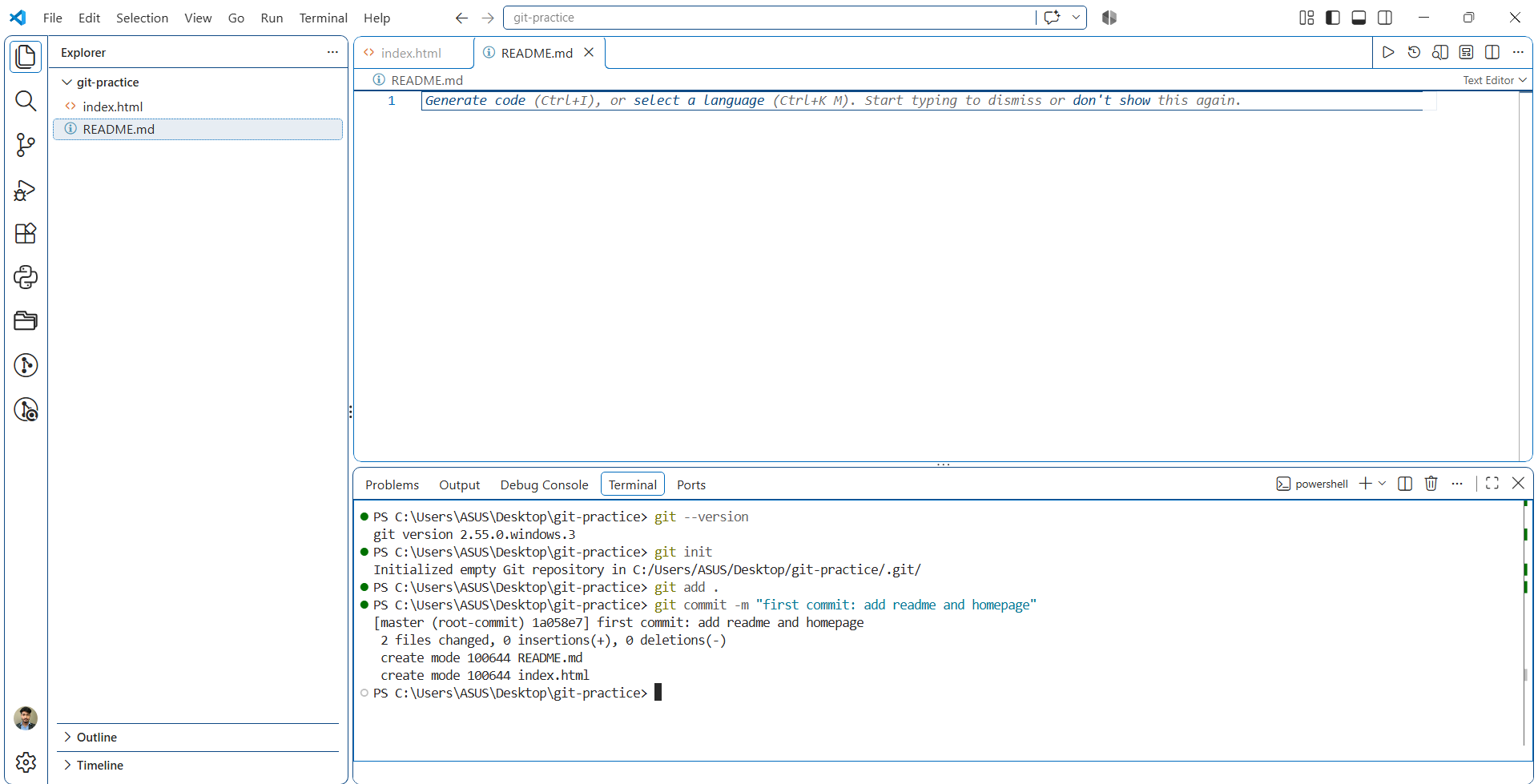
Task: Click the circled branch icon with magnifier badge
Action: coord(26,410)
